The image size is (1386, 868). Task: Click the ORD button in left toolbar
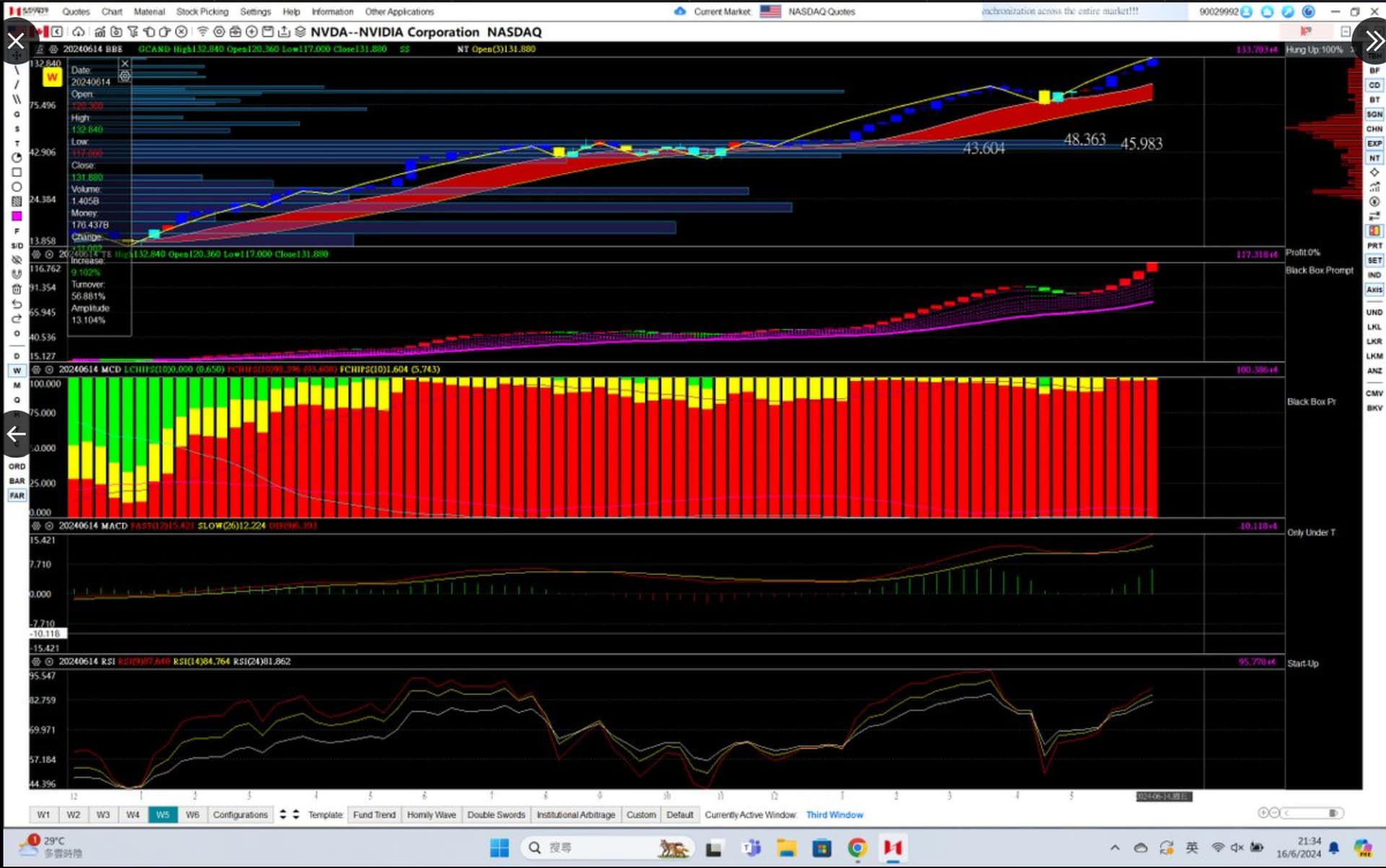pos(17,466)
